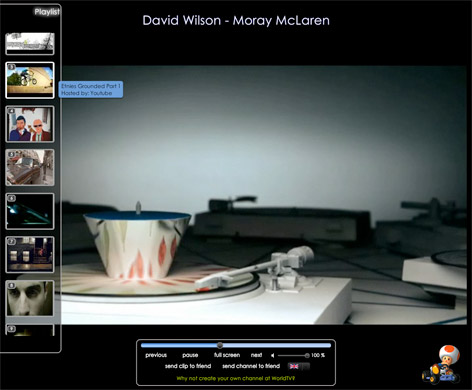Click the 'David Wilson - Moray McLaren' title
The image size is (472, 390).
tap(236, 21)
